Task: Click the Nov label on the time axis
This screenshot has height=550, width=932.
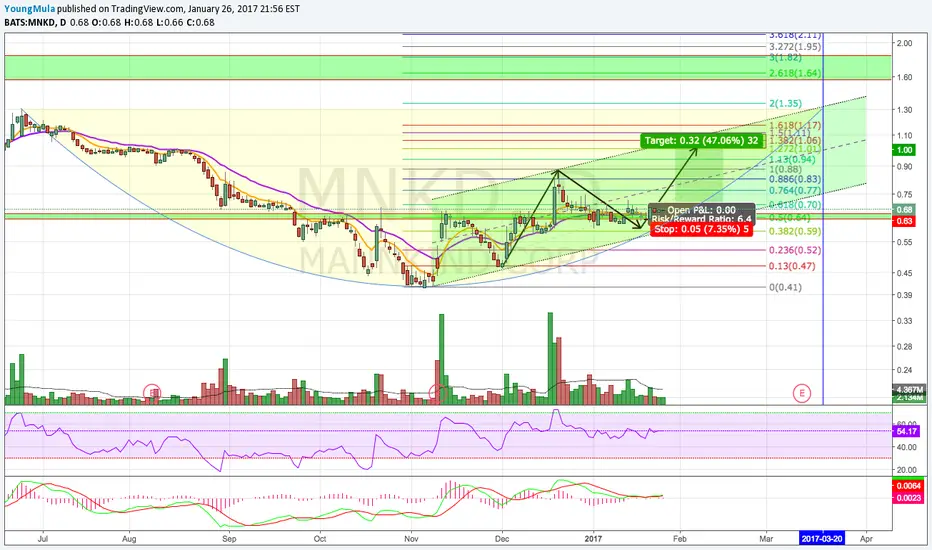Action: (x=411, y=539)
